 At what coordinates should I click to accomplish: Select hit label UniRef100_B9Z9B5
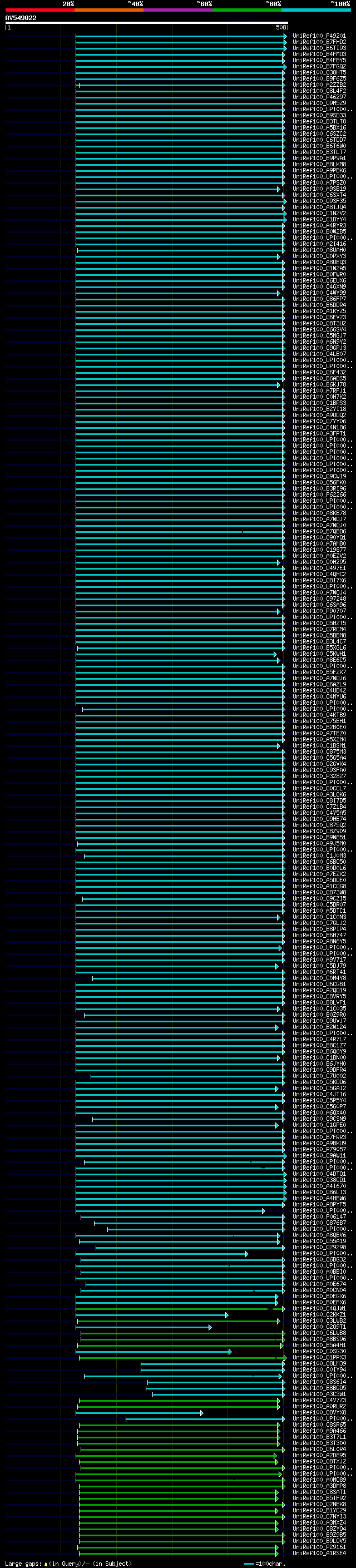point(319,1535)
